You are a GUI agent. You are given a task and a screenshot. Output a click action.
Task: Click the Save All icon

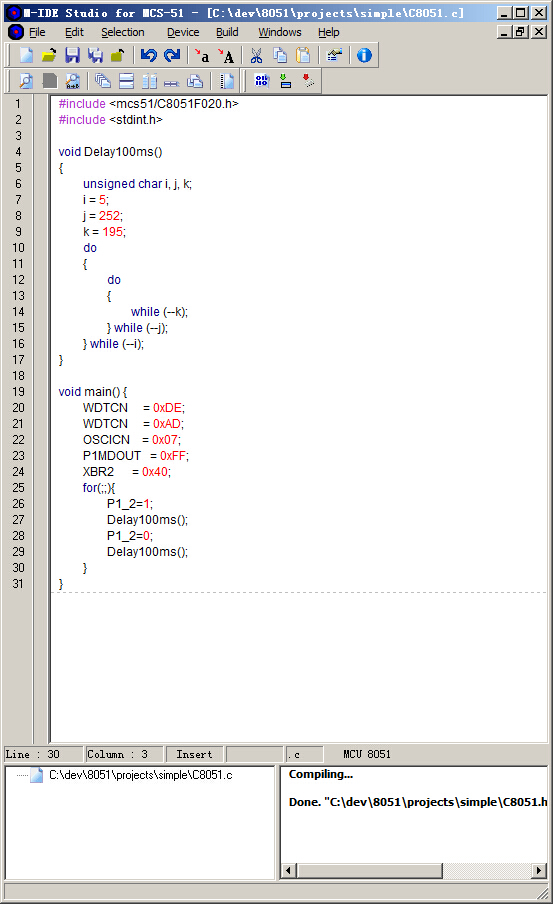[x=95, y=55]
